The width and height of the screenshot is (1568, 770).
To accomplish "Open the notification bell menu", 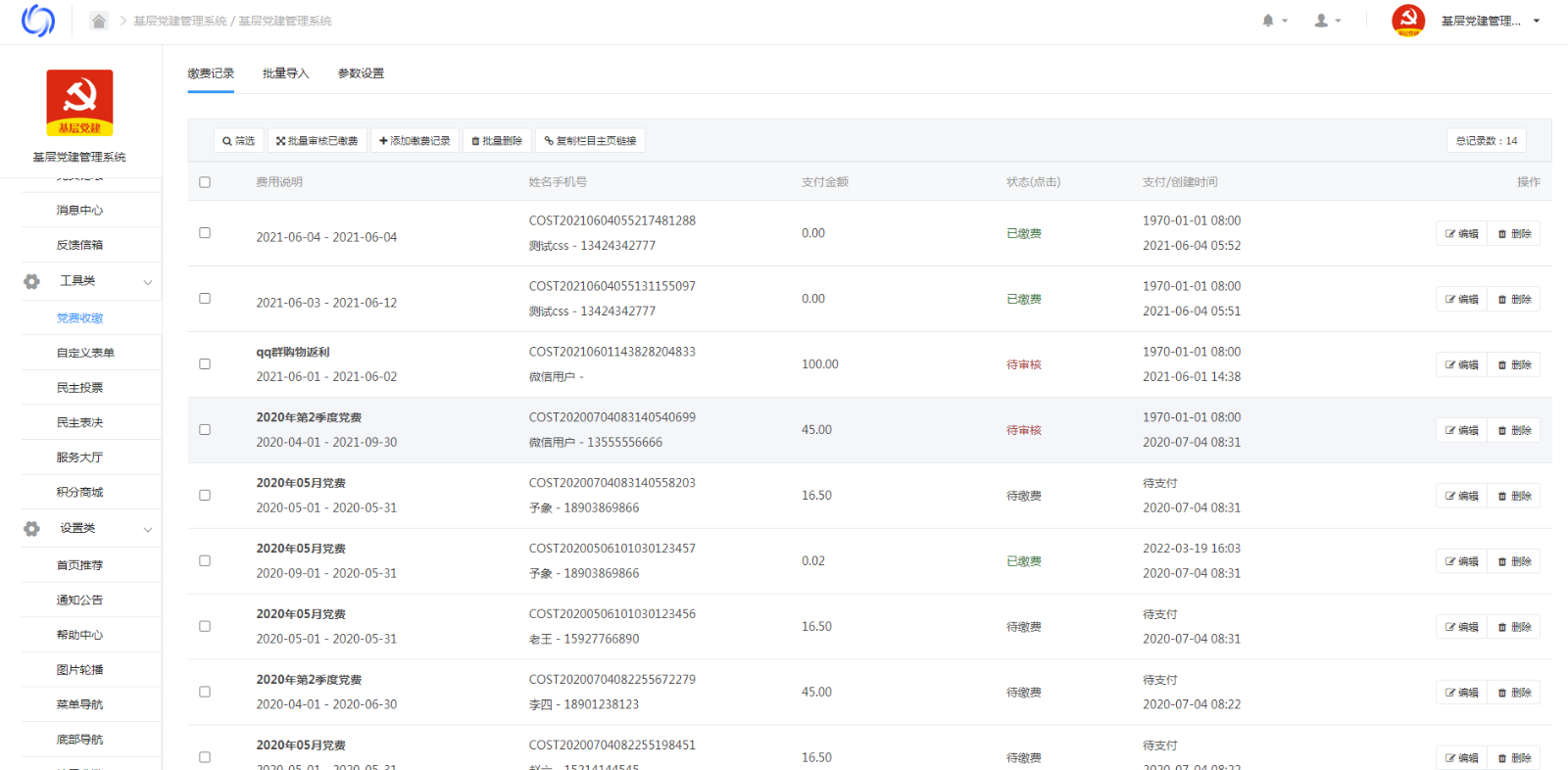I will (x=1269, y=21).
